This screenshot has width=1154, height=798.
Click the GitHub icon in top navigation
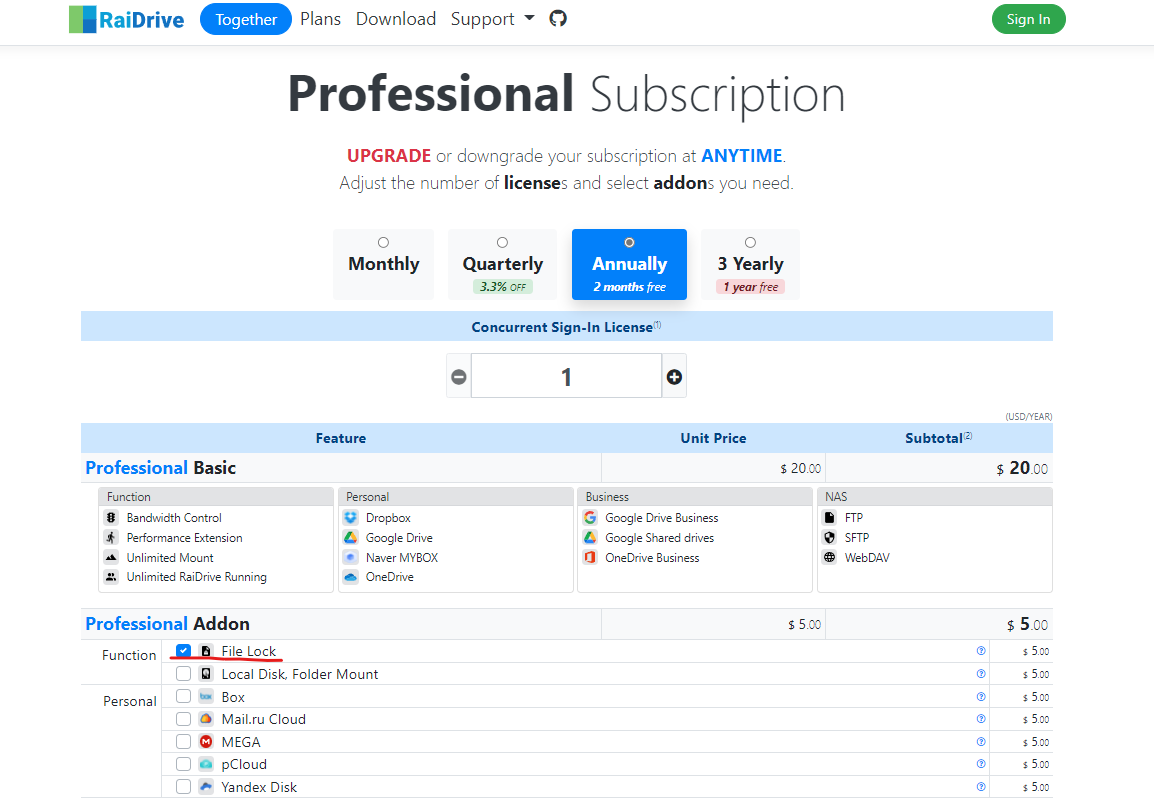tap(557, 17)
